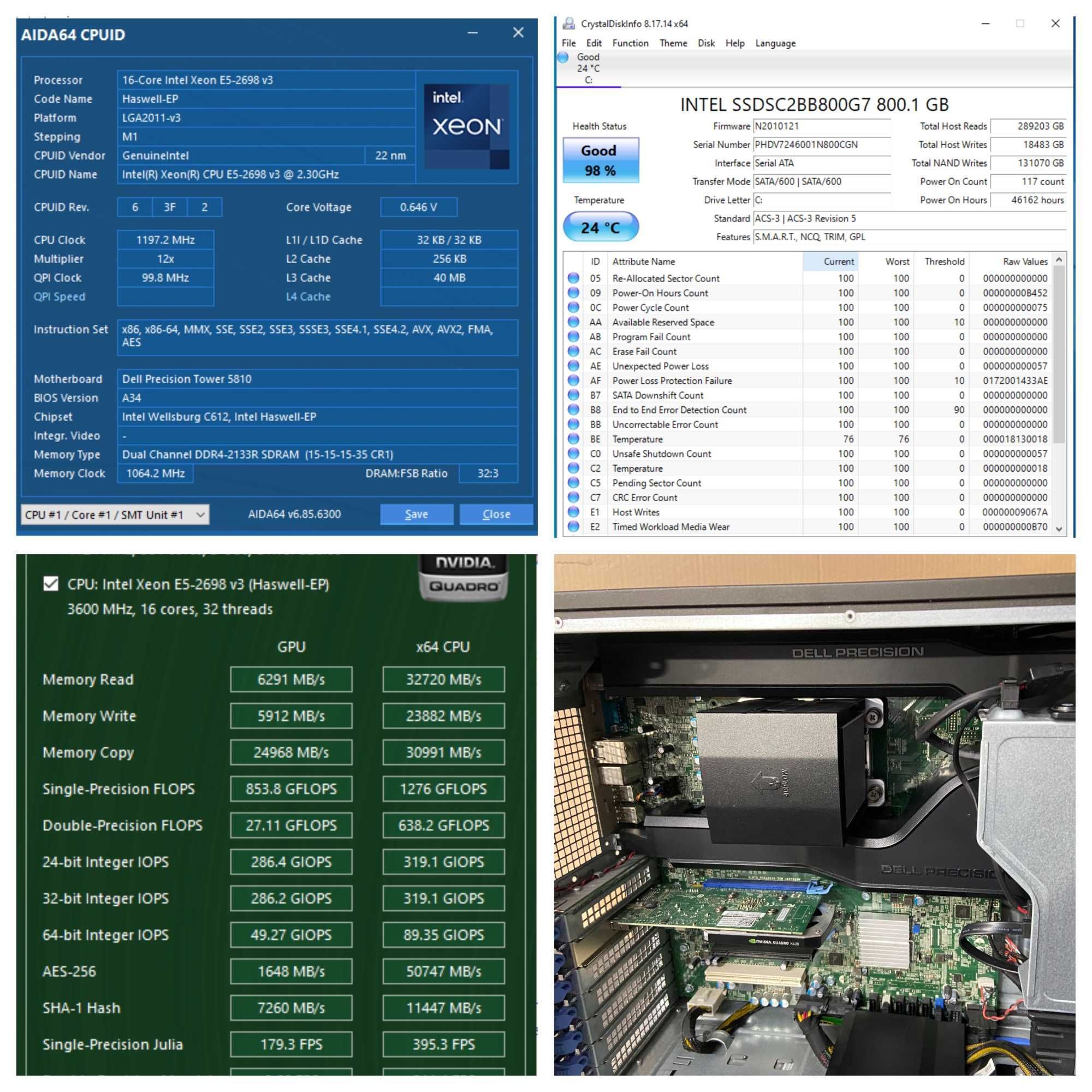This screenshot has height=1092, width=1092.
Task: Click the CrystalDiskInfo app icon in title bar
Action: [x=568, y=23]
